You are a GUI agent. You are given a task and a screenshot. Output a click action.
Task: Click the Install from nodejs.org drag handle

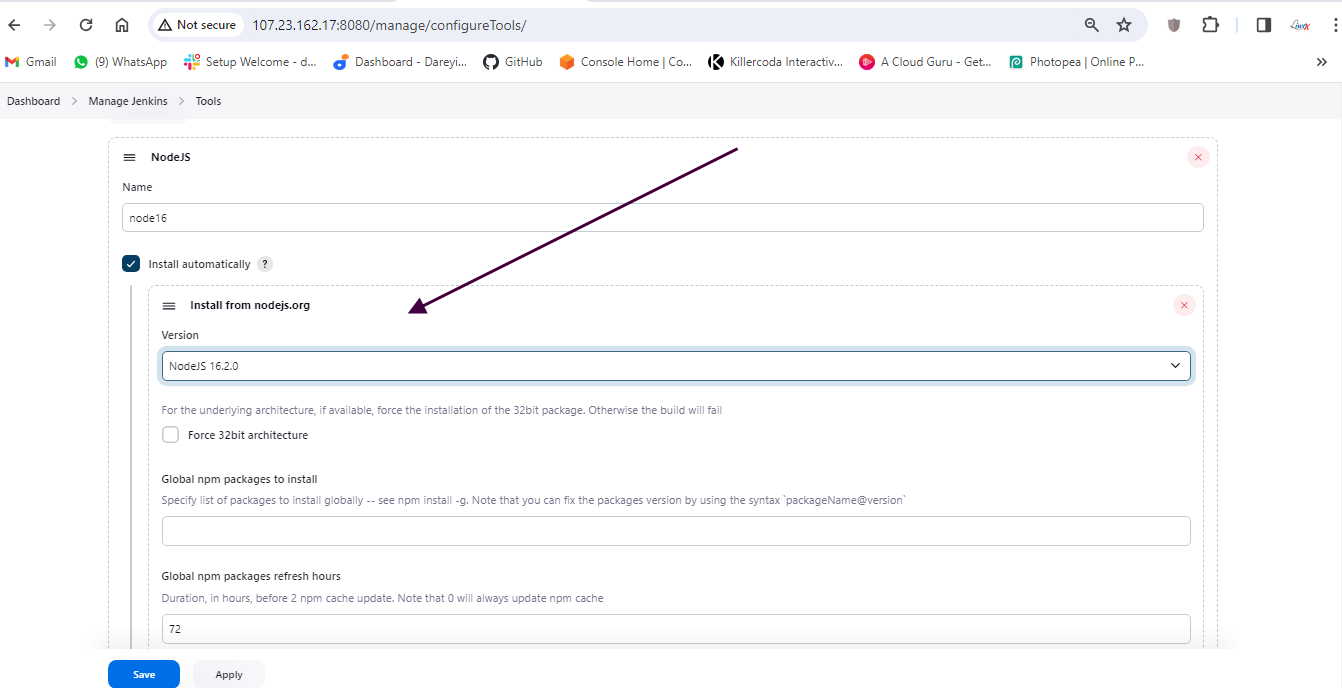(169, 306)
